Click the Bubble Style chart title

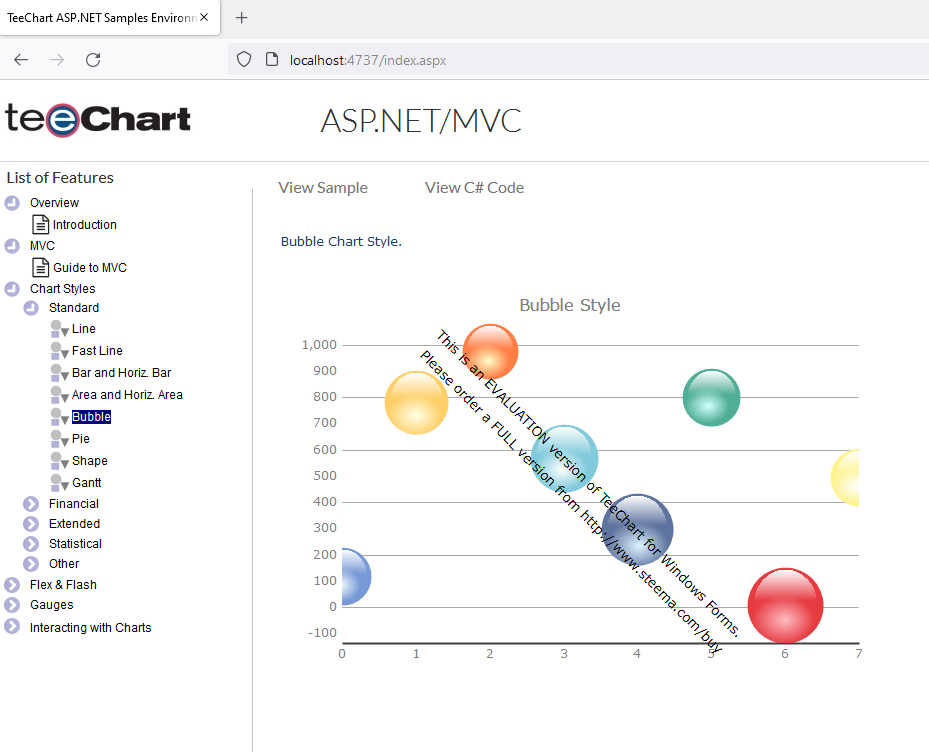pyautogui.click(x=570, y=305)
